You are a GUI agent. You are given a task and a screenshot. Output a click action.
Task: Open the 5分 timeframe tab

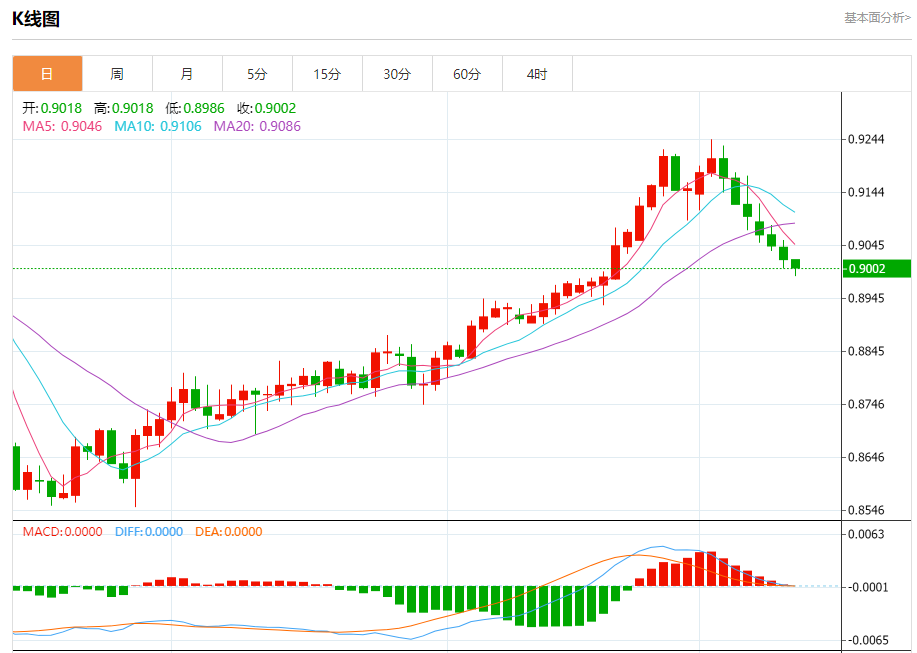257,74
